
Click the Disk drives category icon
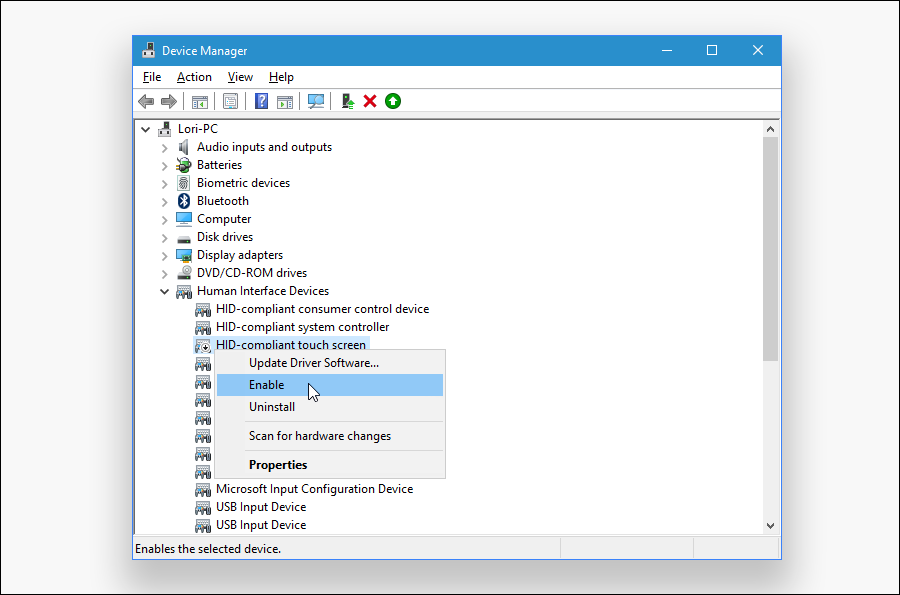184,238
